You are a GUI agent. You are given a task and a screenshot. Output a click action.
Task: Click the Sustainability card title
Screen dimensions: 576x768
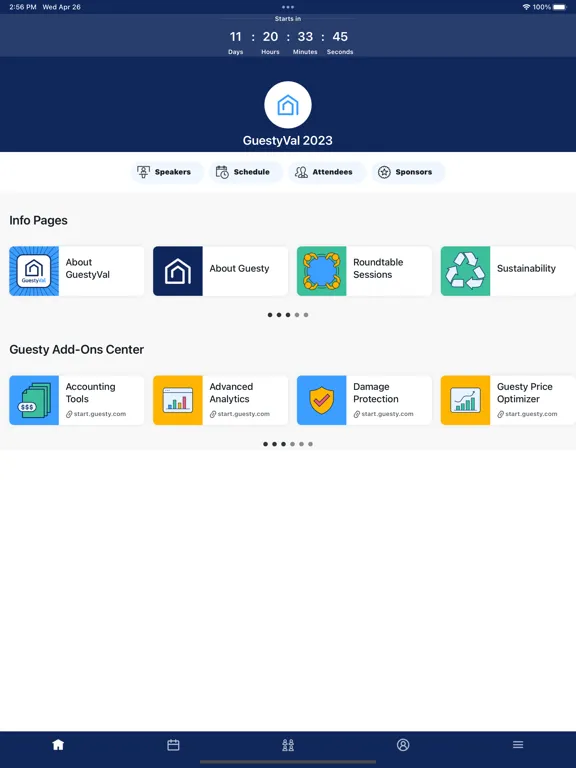(527, 268)
